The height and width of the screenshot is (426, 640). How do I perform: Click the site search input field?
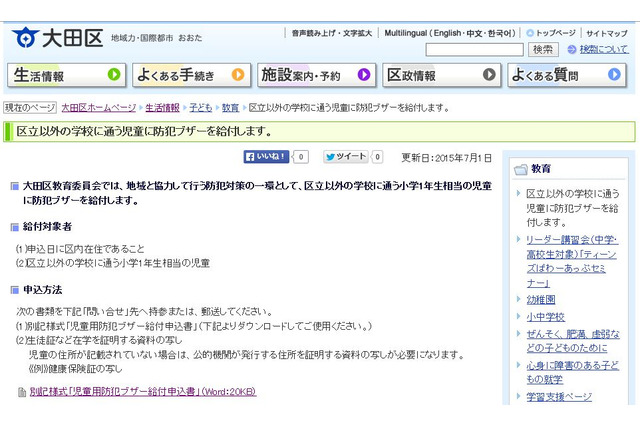[474, 50]
